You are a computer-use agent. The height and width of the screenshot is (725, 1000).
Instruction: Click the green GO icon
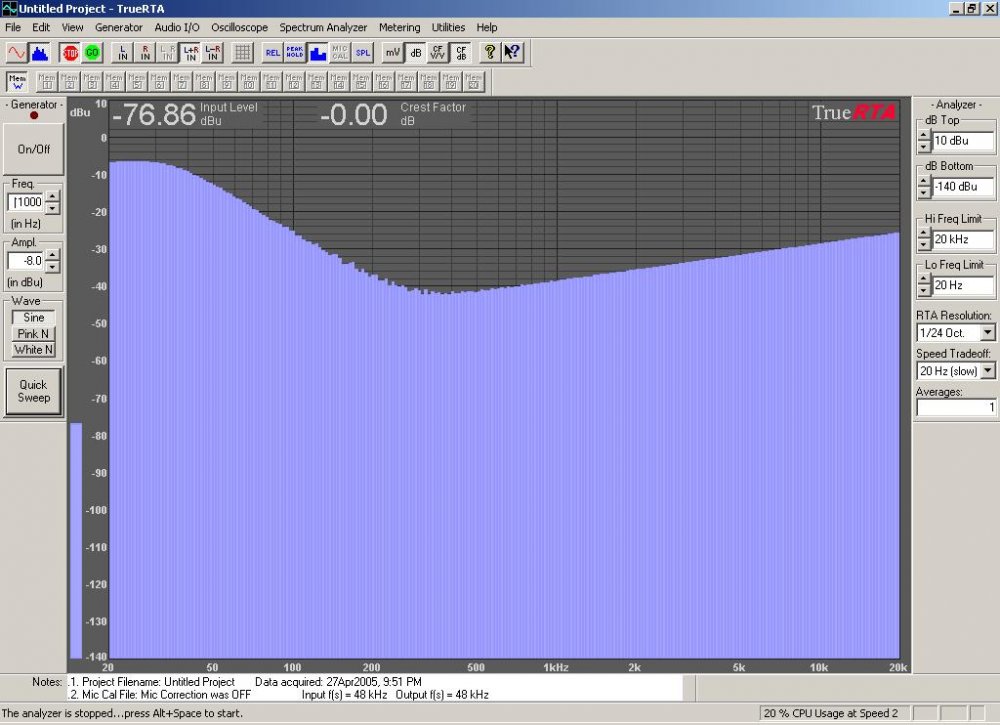(x=92, y=52)
